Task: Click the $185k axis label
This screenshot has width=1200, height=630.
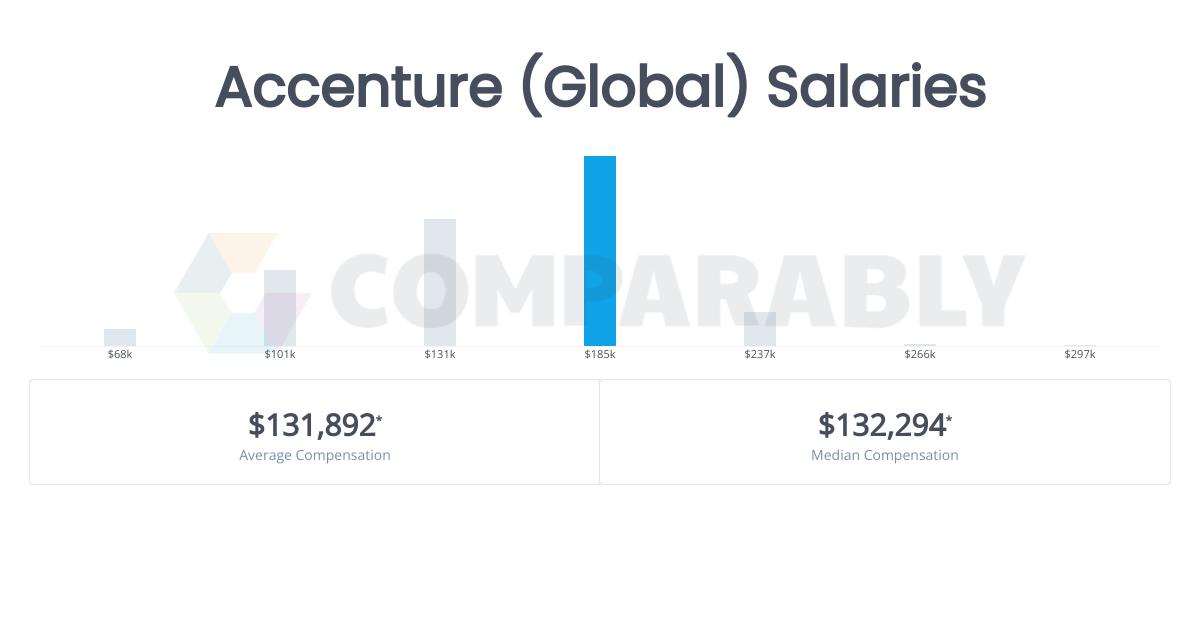Action: pyautogui.click(x=600, y=354)
